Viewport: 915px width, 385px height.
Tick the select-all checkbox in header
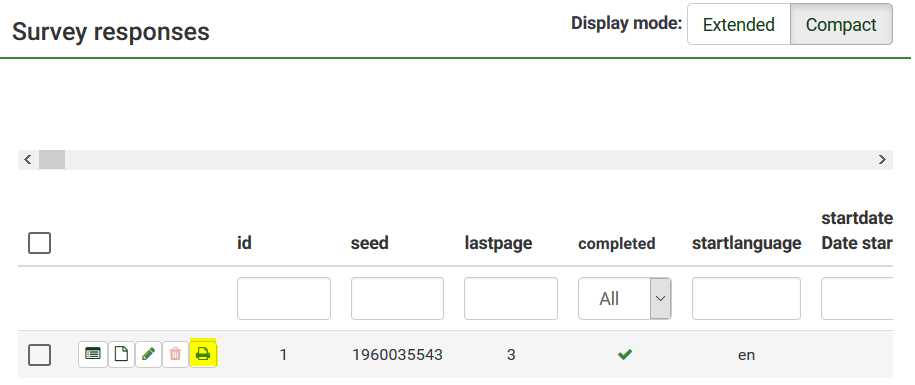[39, 243]
